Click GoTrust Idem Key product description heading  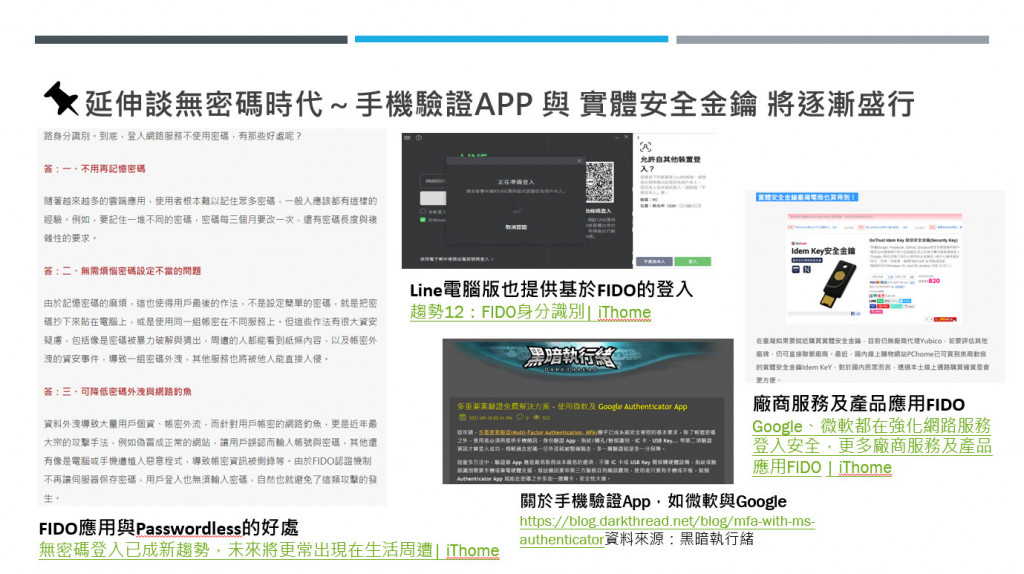(912, 240)
